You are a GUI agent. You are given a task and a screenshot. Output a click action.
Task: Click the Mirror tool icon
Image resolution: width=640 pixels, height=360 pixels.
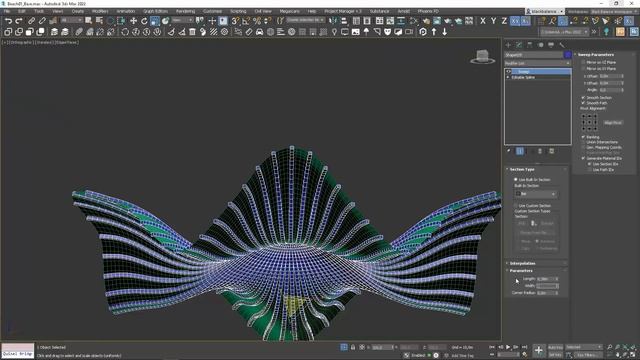tap(333, 21)
